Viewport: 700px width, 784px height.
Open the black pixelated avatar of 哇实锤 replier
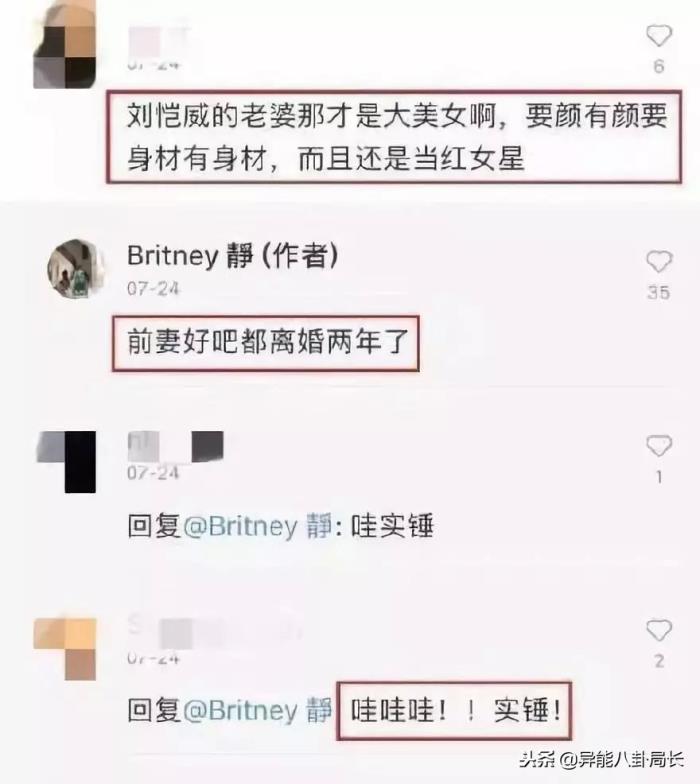click(66, 462)
